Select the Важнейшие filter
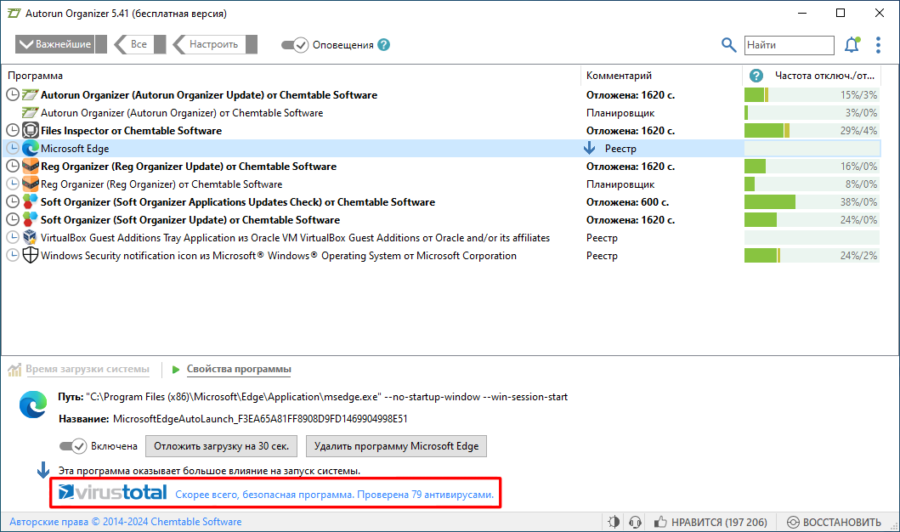This screenshot has width=900, height=532. click(60, 44)
